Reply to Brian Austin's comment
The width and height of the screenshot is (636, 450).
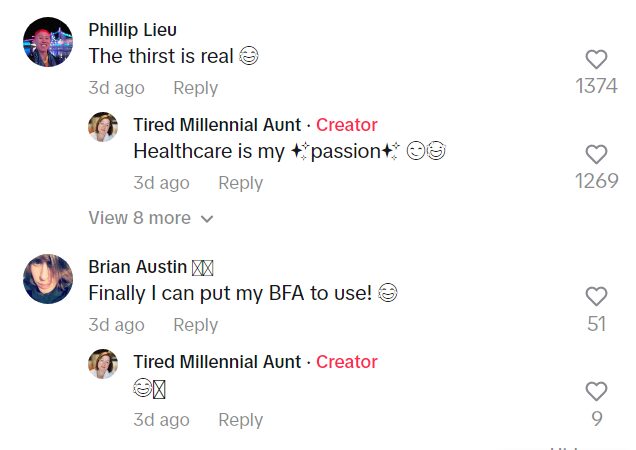[195, 325]
